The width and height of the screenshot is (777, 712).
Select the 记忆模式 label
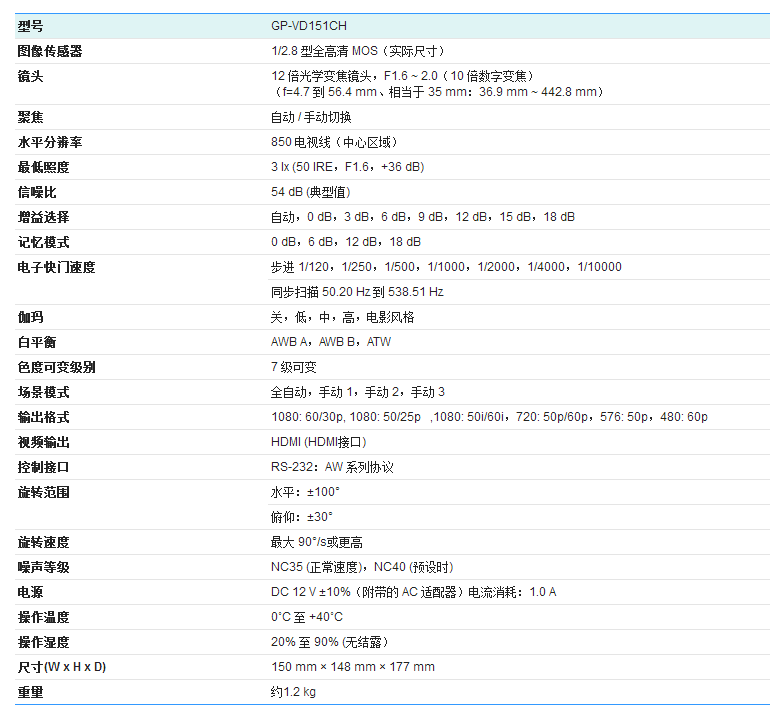coord(43,242)
